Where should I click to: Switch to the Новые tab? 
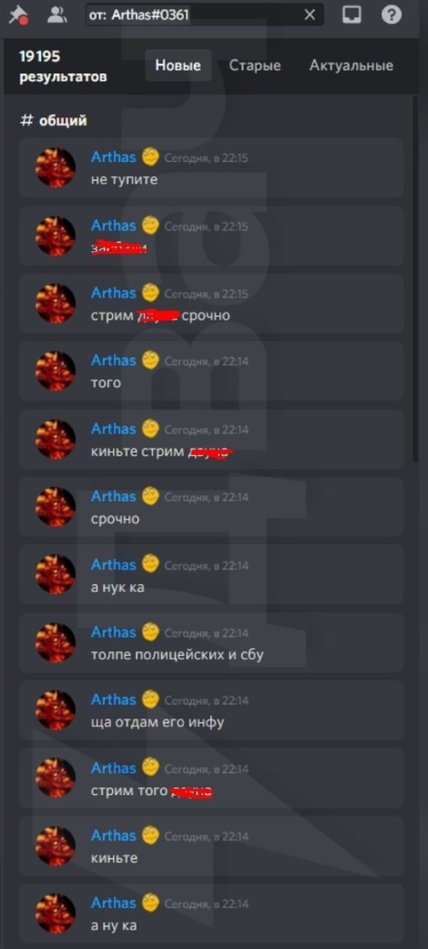pos(178,65)
